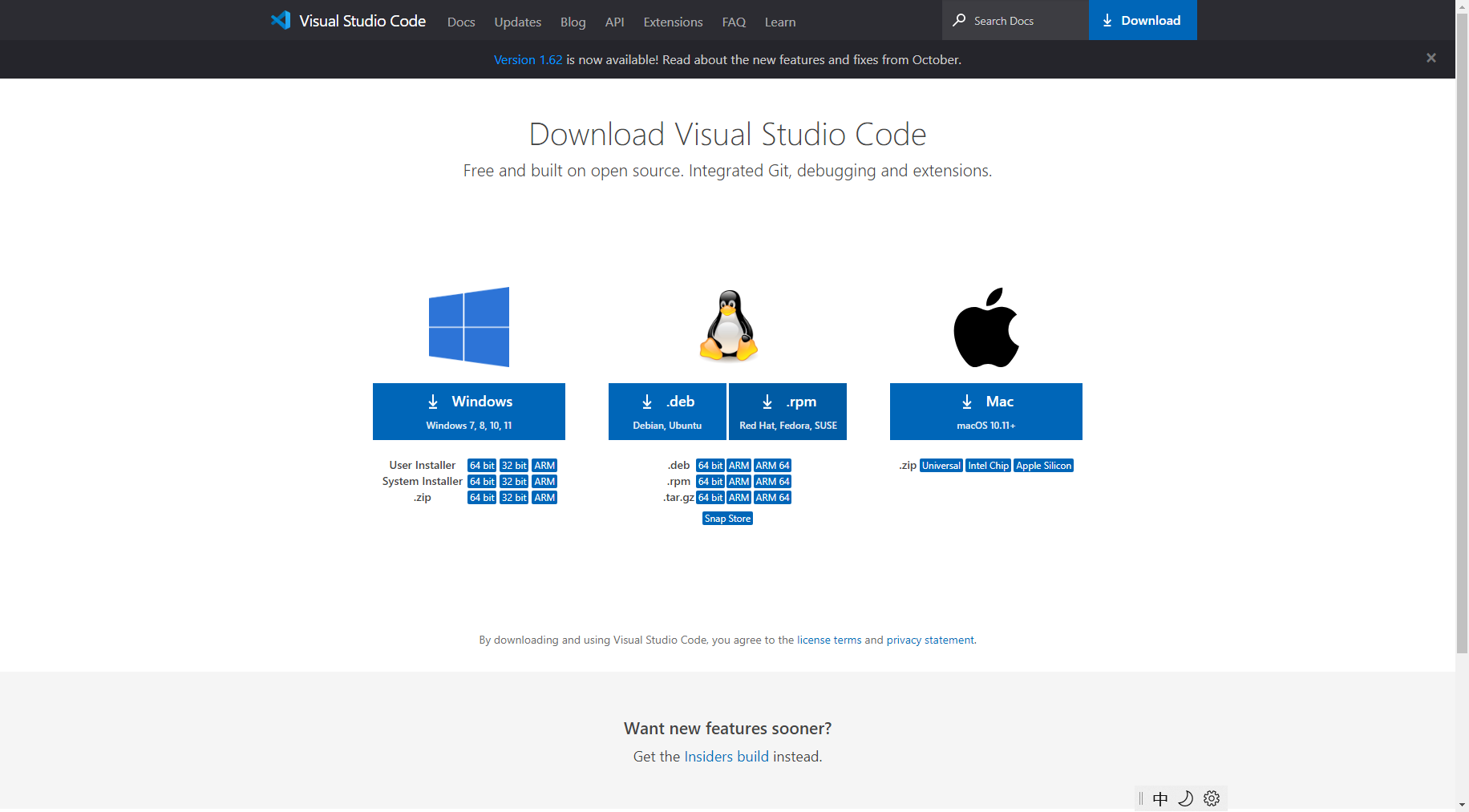1469x812 pixels.
Task: Click the Visual Studio Code logo icon
Action: tap(281, 20)
